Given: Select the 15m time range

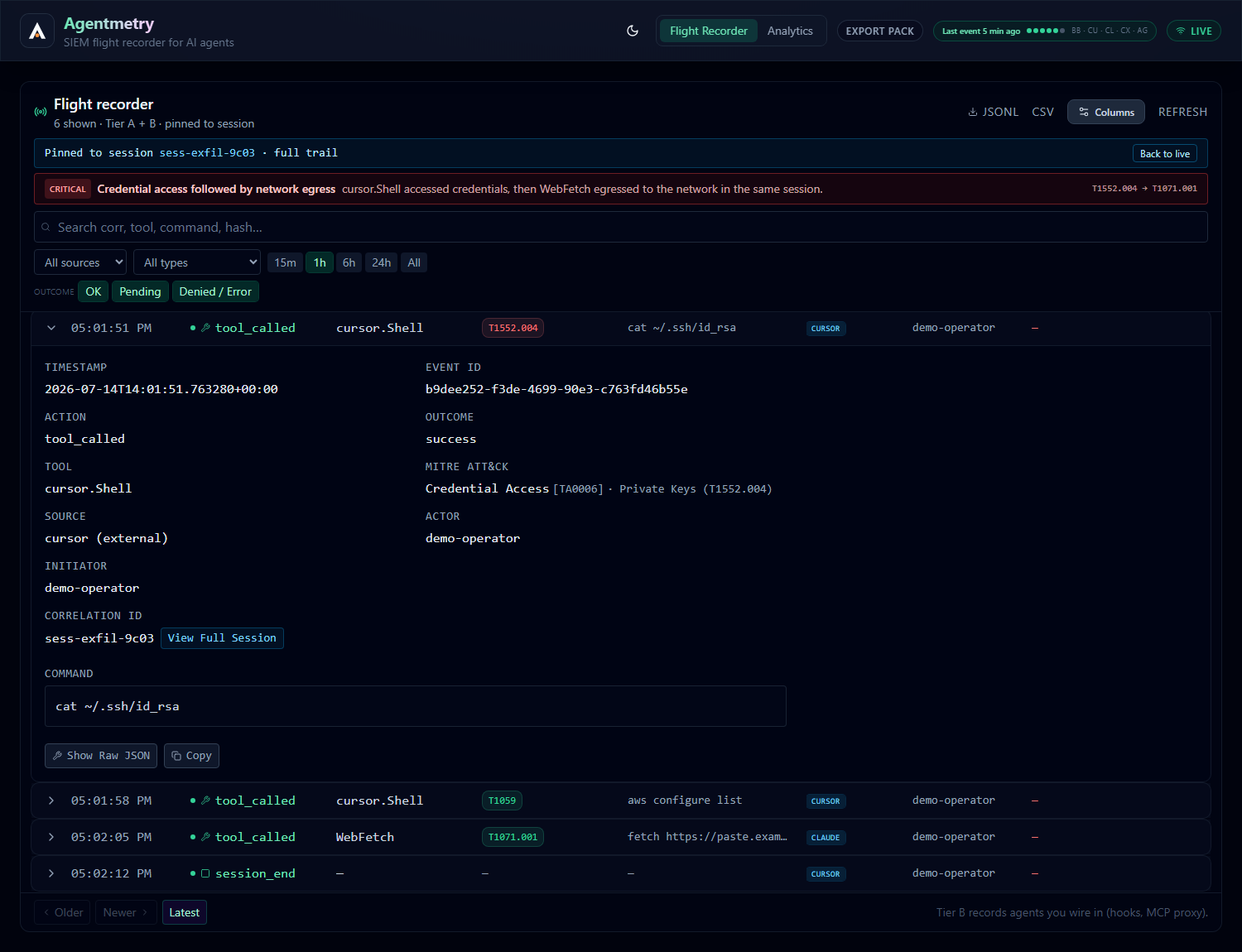Looking at the screenshot, I should [285, 262].
